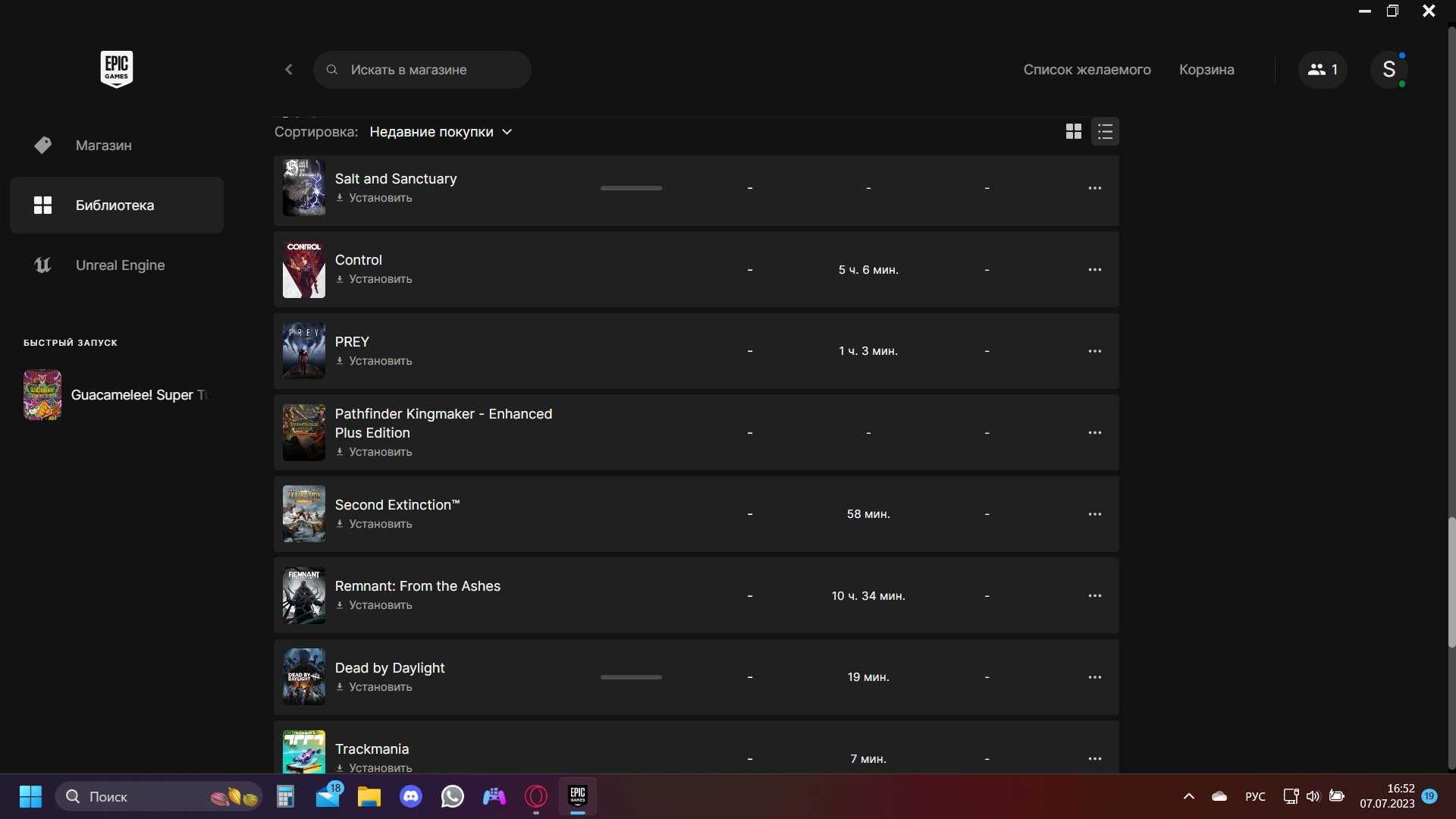Viewport: 1456px width, 819px height.
Task: Open three-dots menu for Dead by Daylight
Action: point(1095,677)
